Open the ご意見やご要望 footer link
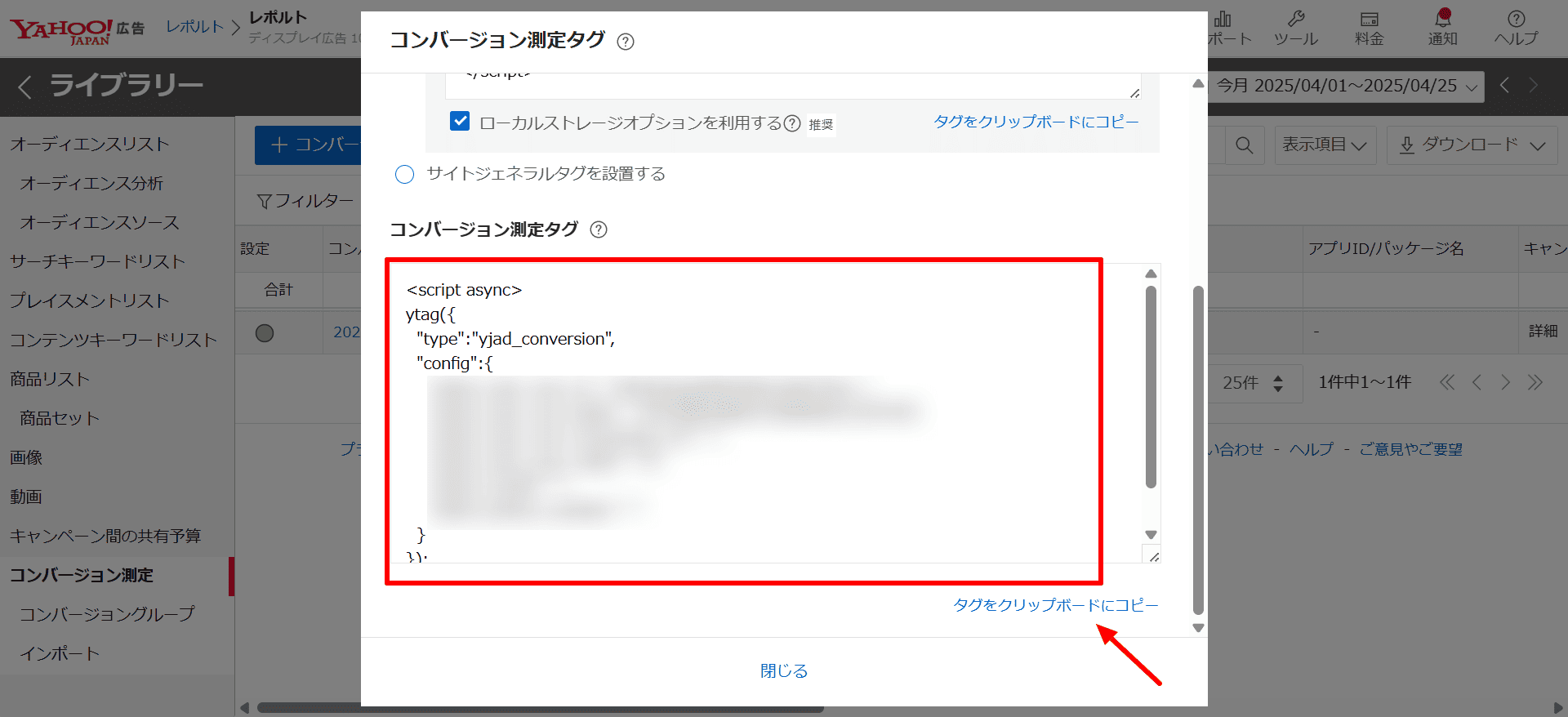This screenshot has height=717, width=1568. (x=1410, y=449)
